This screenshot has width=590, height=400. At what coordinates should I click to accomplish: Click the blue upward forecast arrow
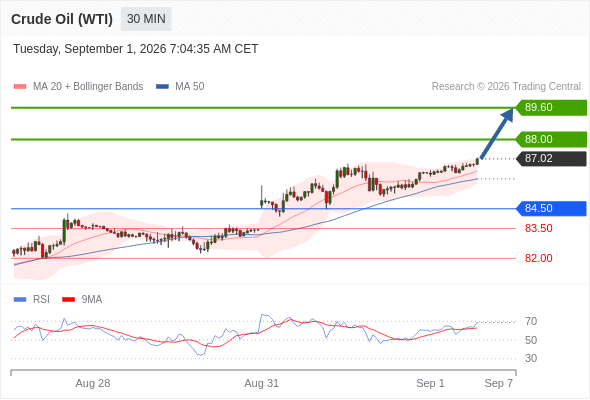497,134
